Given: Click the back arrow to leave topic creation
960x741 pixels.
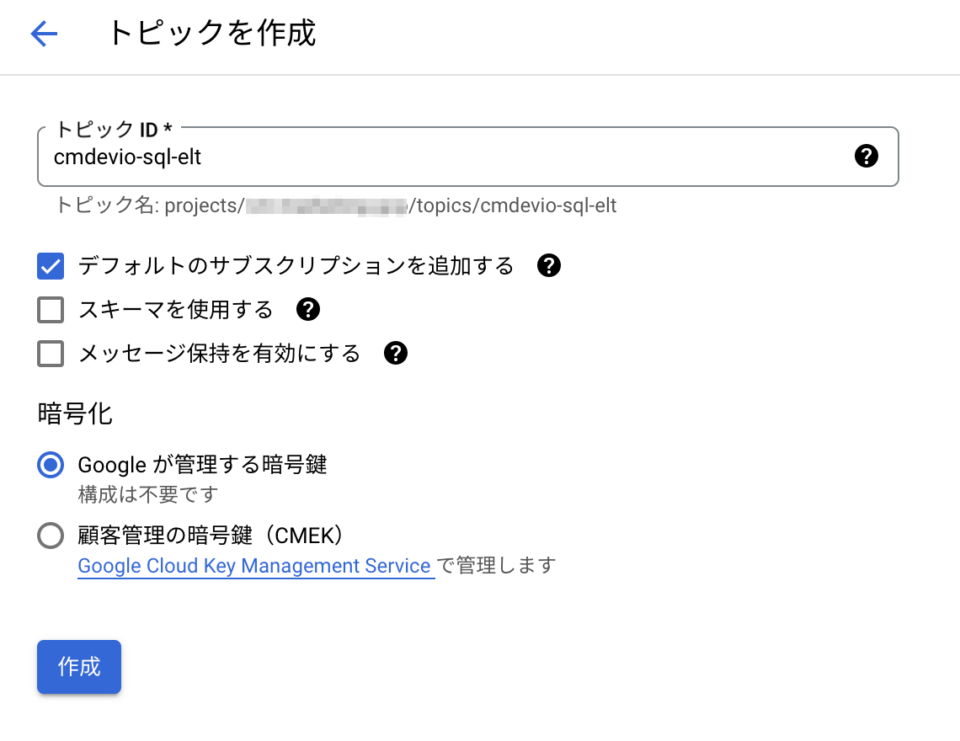Looking at the screenshot, I should click(x=42, y=33).
